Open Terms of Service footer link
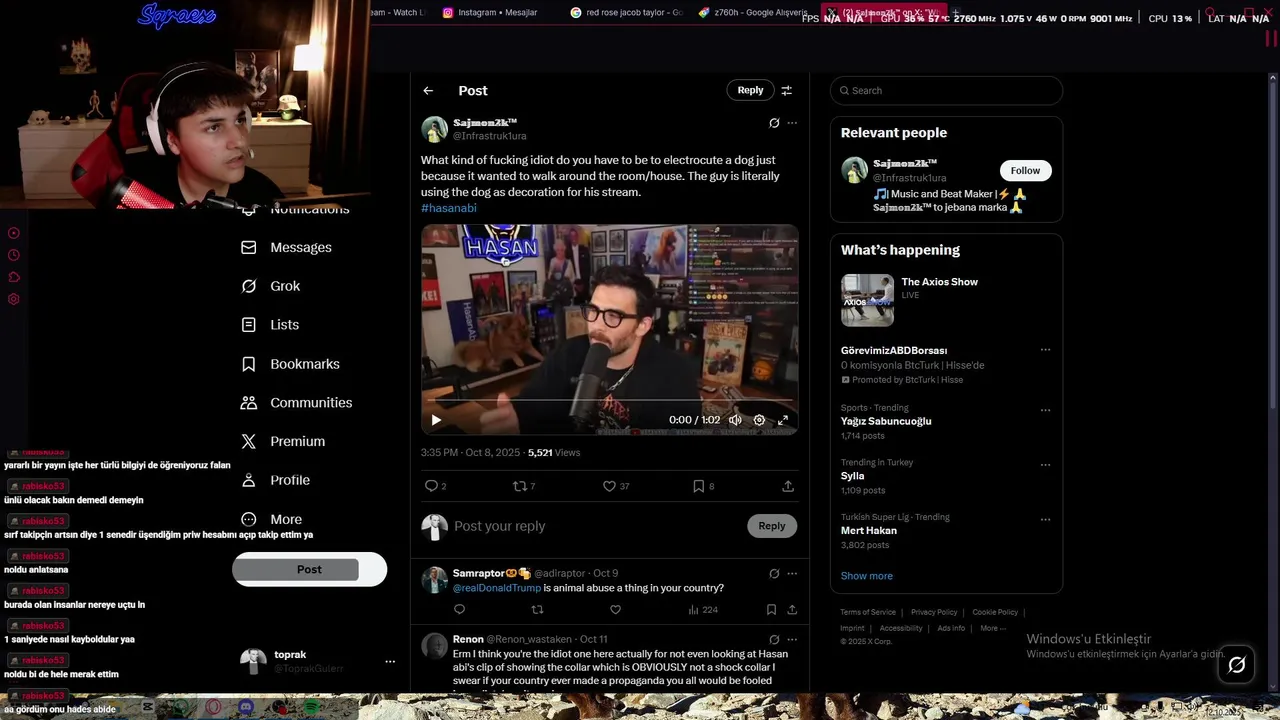The width and height of the screenshot is (1280, 720). pyautogui.click(x=868, y=612)
